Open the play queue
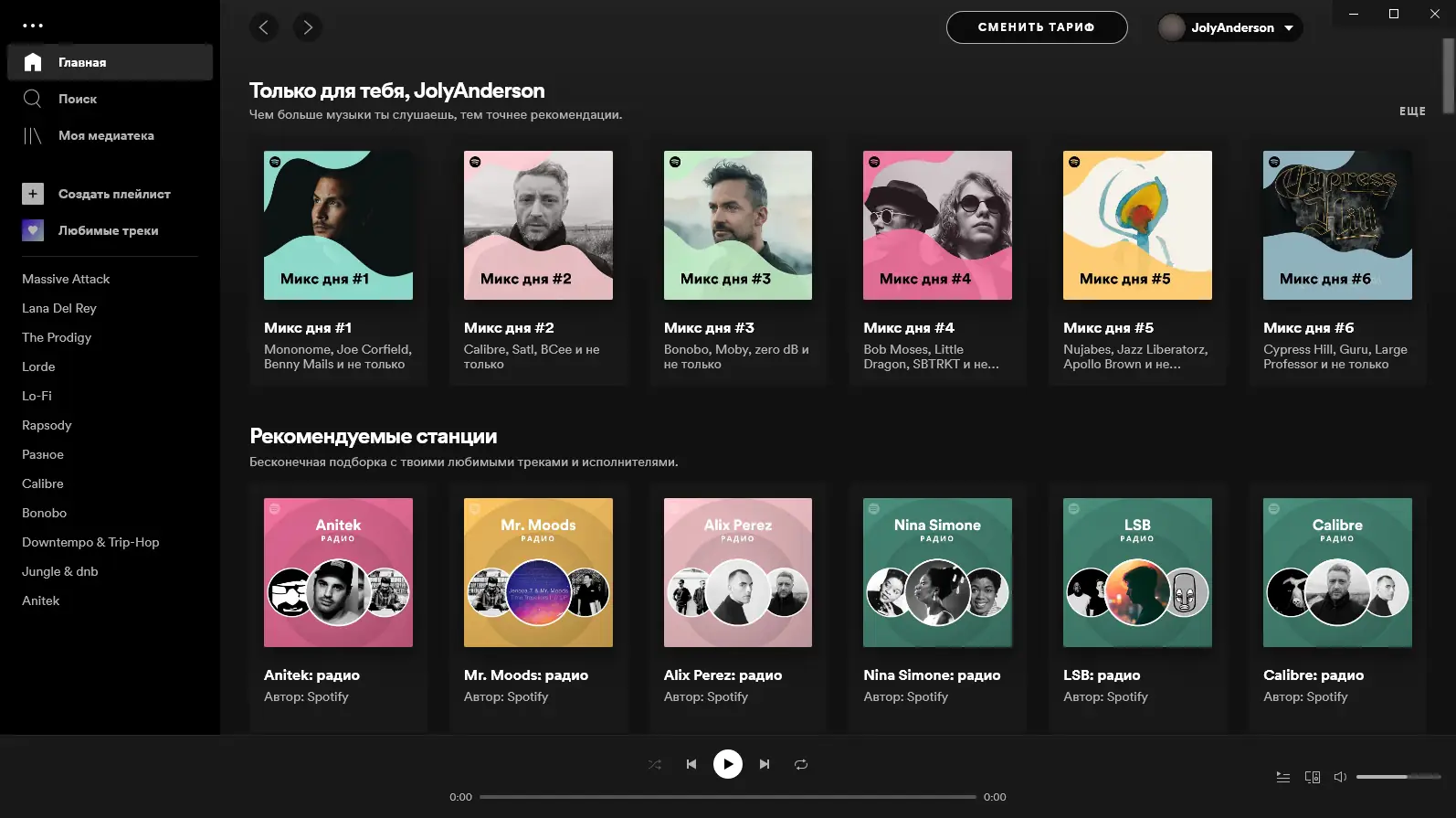Viewport: 1456px width, 818px height. [x=1283, y=777]
